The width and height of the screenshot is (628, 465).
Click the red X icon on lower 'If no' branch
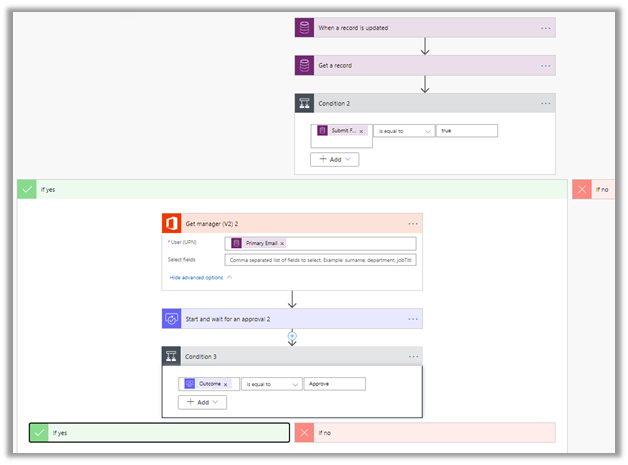click(305, 433)
